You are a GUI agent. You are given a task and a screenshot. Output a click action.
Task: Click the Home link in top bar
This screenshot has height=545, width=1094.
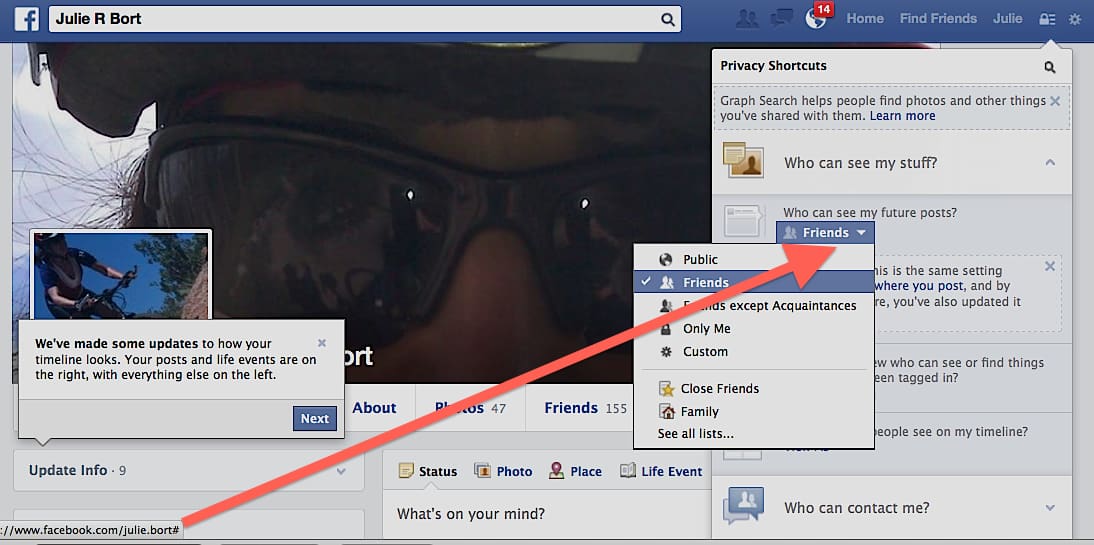(865, 19)
